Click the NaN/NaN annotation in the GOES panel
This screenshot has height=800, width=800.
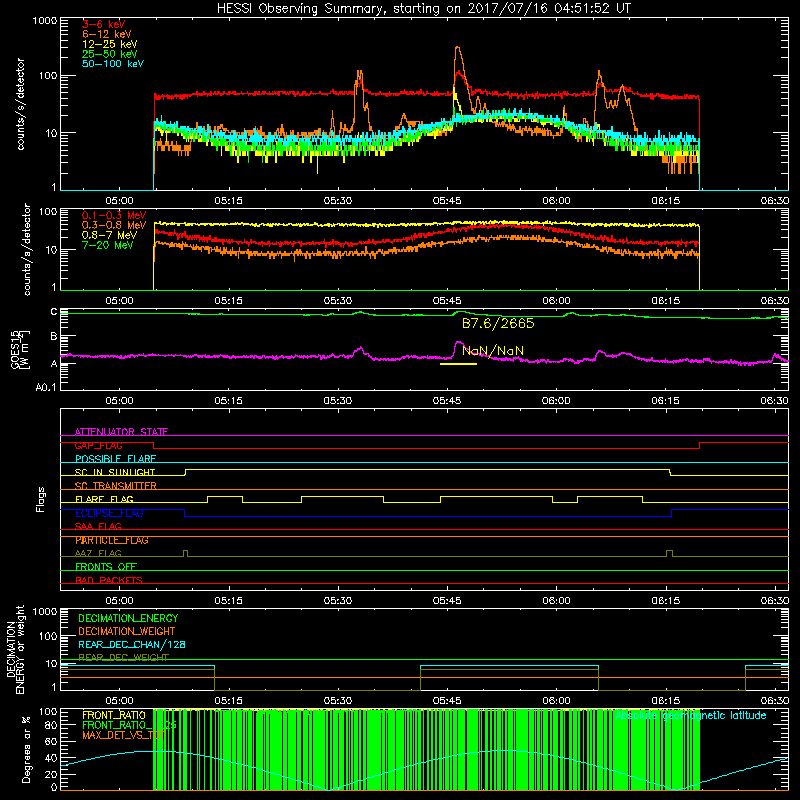(x=493, y=351)
